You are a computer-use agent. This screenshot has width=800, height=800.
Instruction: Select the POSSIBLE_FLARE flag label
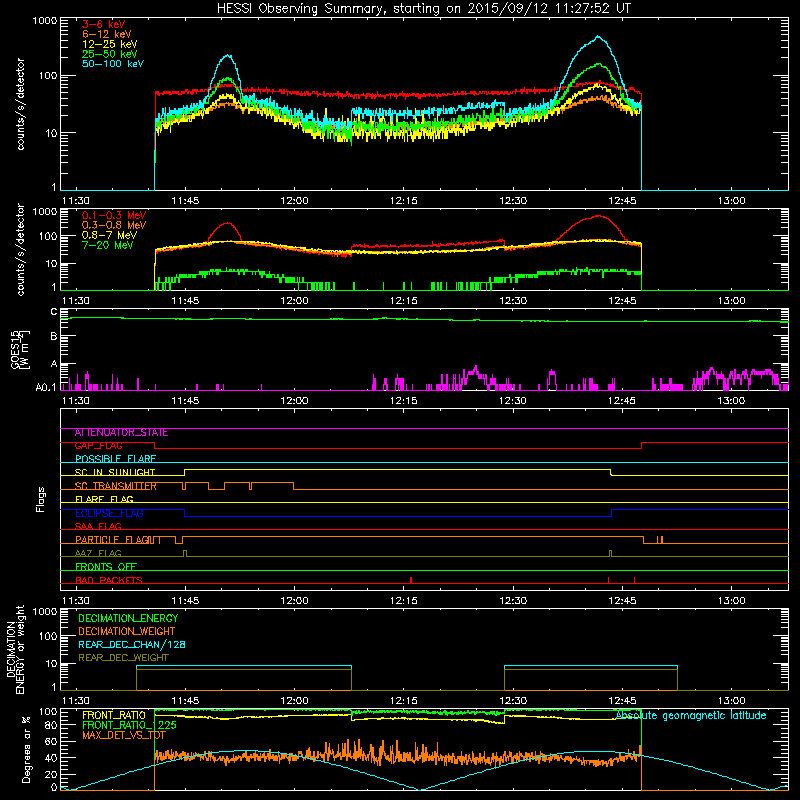tap(115, 459)
